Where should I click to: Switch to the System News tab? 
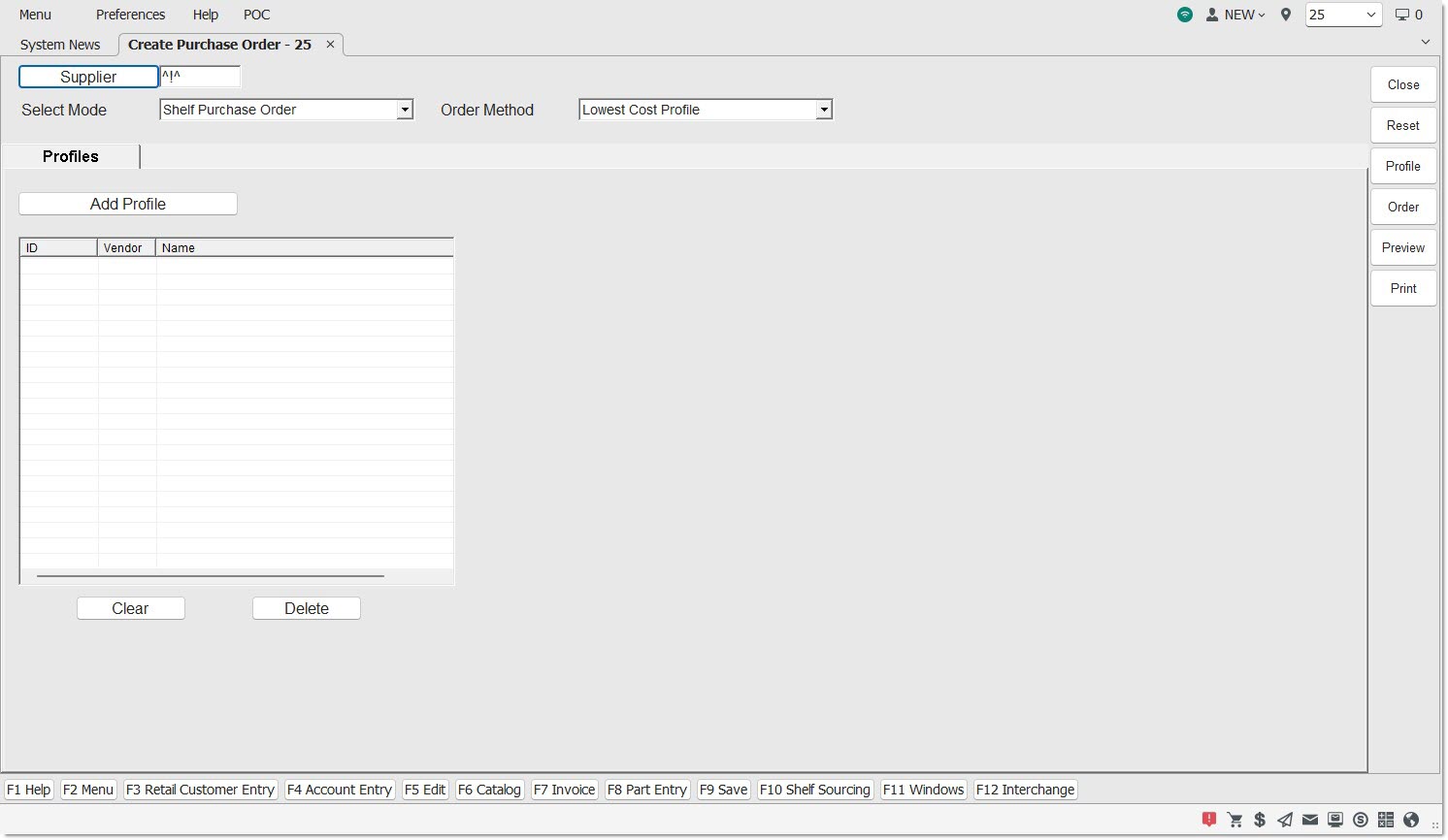[60, 45]
